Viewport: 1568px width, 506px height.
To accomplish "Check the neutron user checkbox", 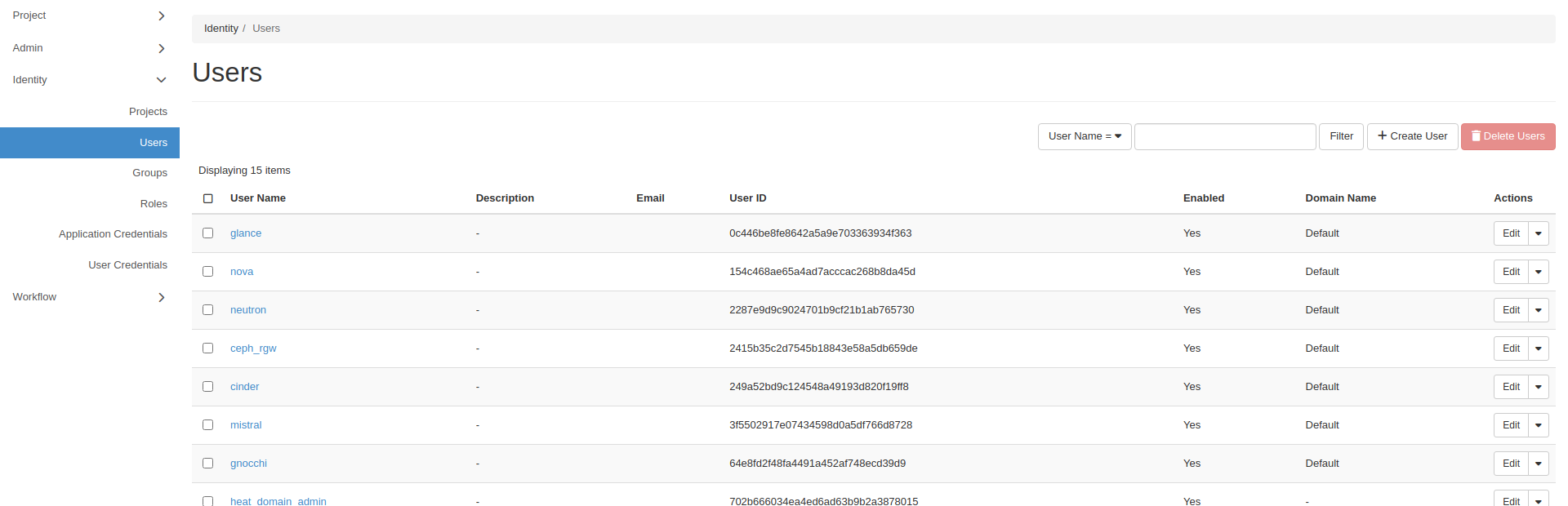I will click(208, 310).
